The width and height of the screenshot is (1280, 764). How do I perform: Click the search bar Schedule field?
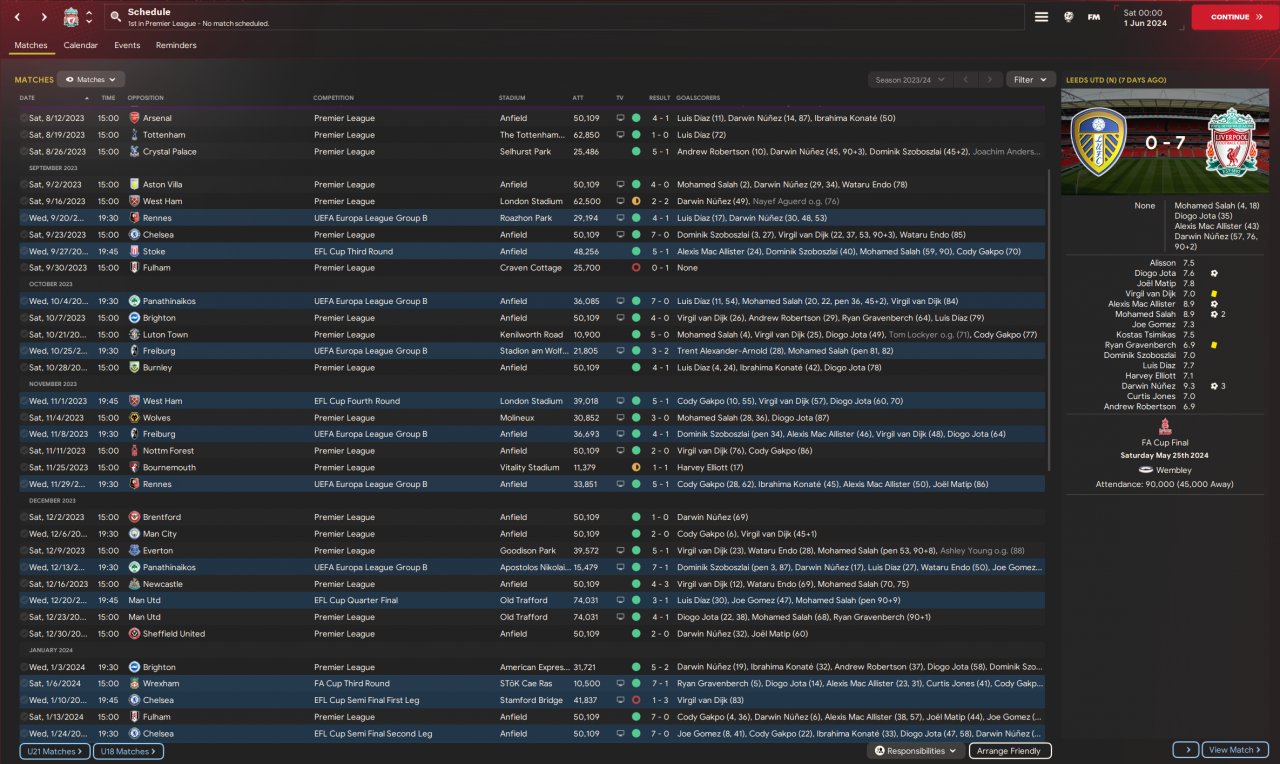point(565,17)
